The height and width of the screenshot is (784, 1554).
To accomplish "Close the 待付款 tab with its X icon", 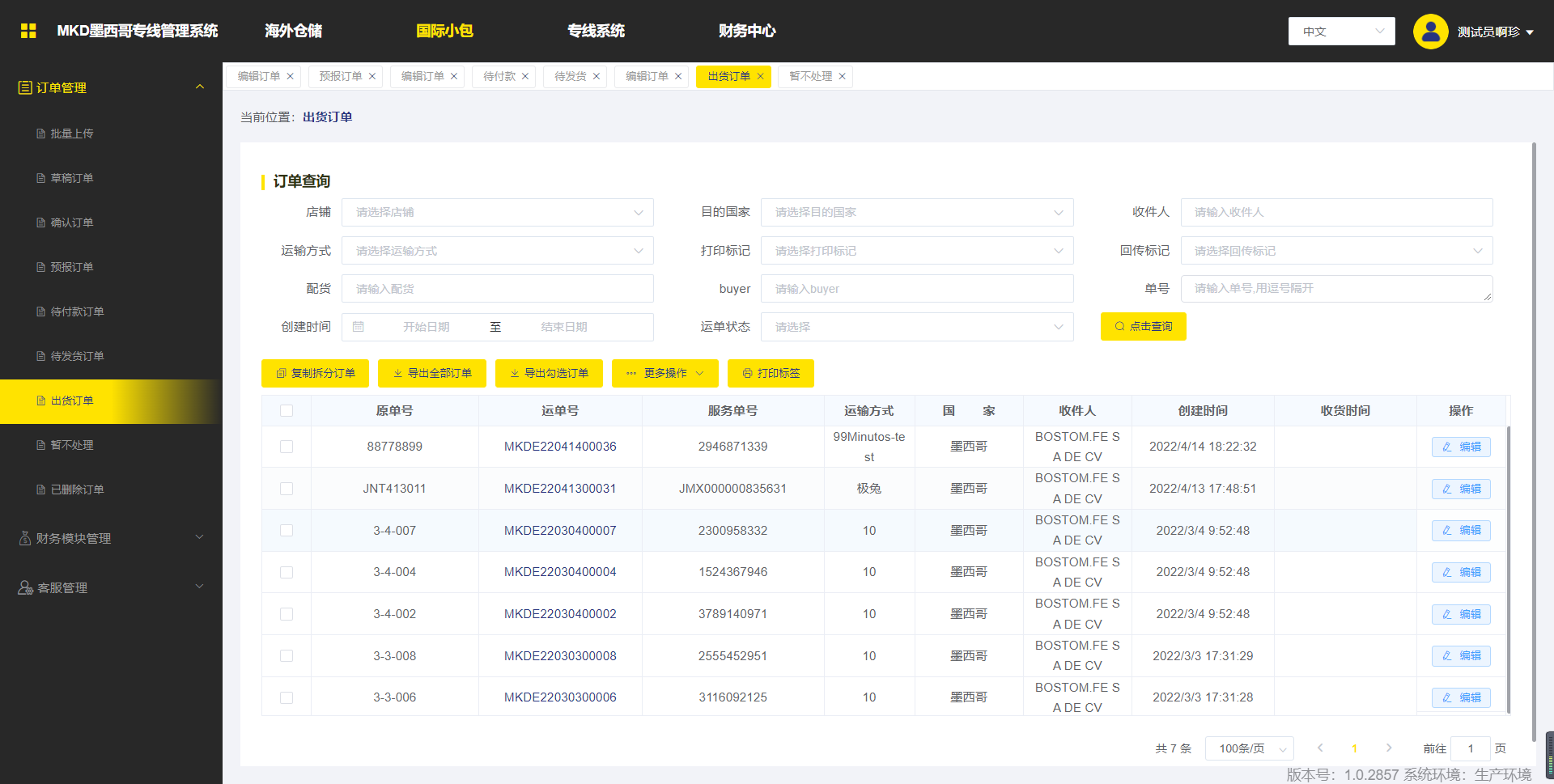I will tap(525, 76).
